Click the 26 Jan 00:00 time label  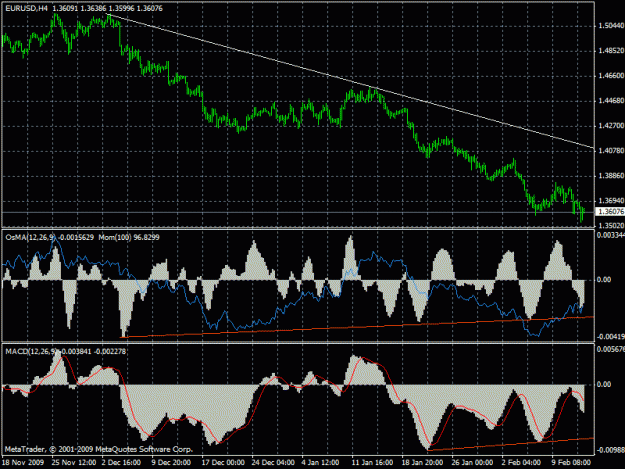[x=473, y=462]
